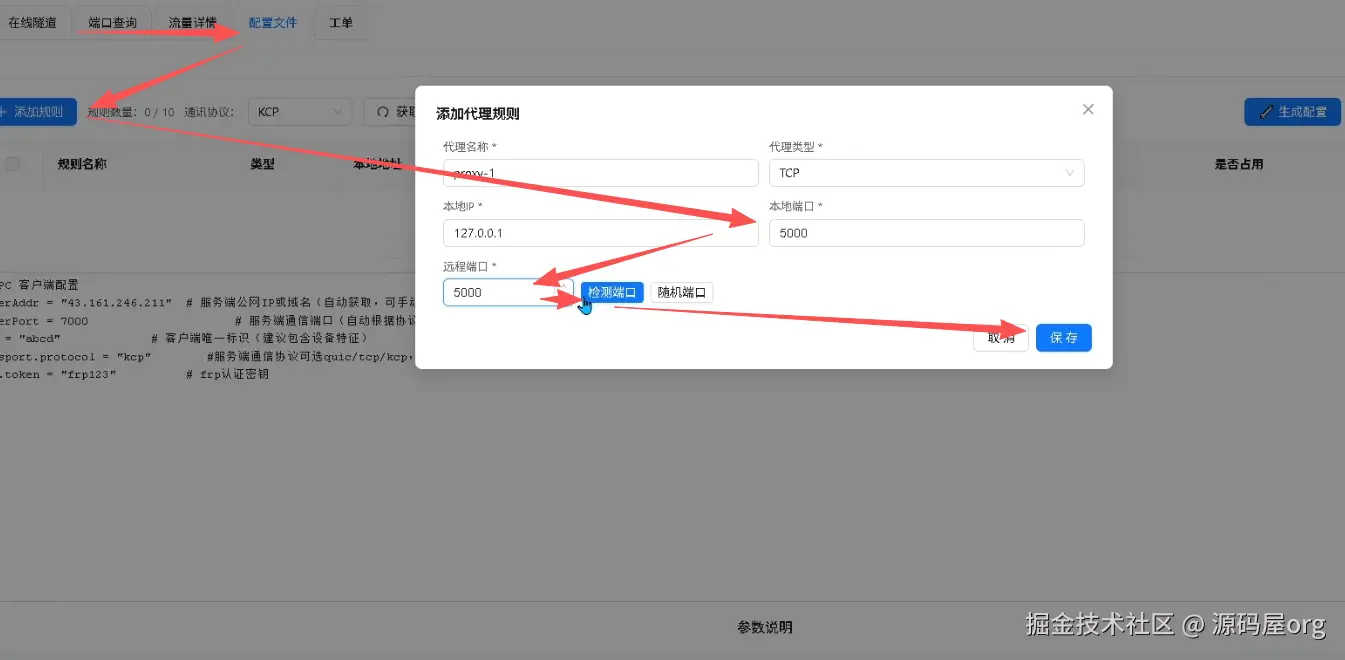The width and height of the screenshot is (1345, 660).
Task: Switch to the 工单 tab
Action: pyautogui.click(x=341, y=22)
